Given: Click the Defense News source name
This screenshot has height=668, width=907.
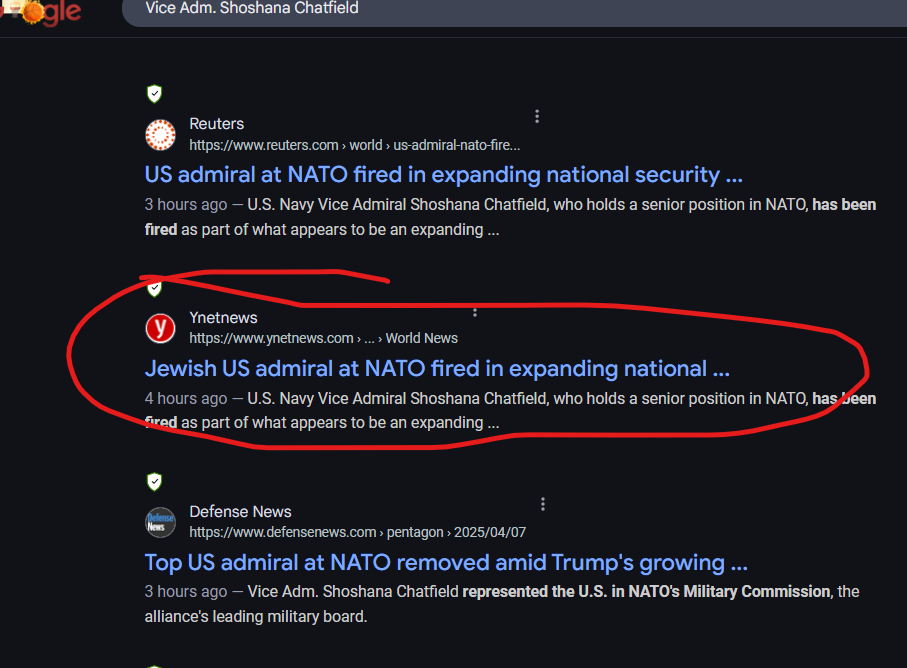Looking at the screenshot, I should 240,512.
